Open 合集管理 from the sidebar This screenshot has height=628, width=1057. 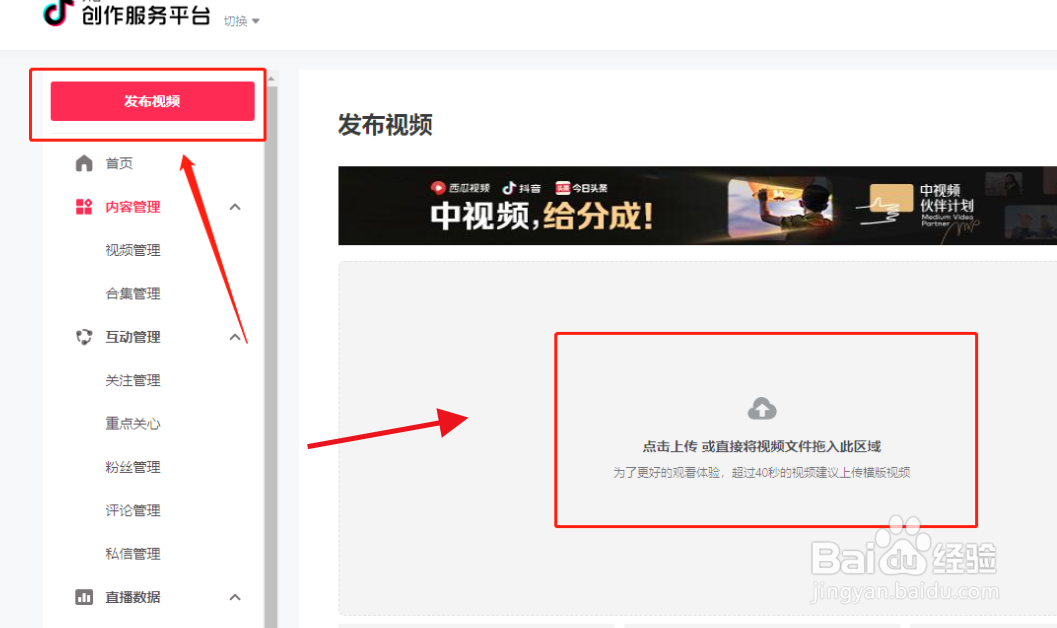tap(132, 293)
